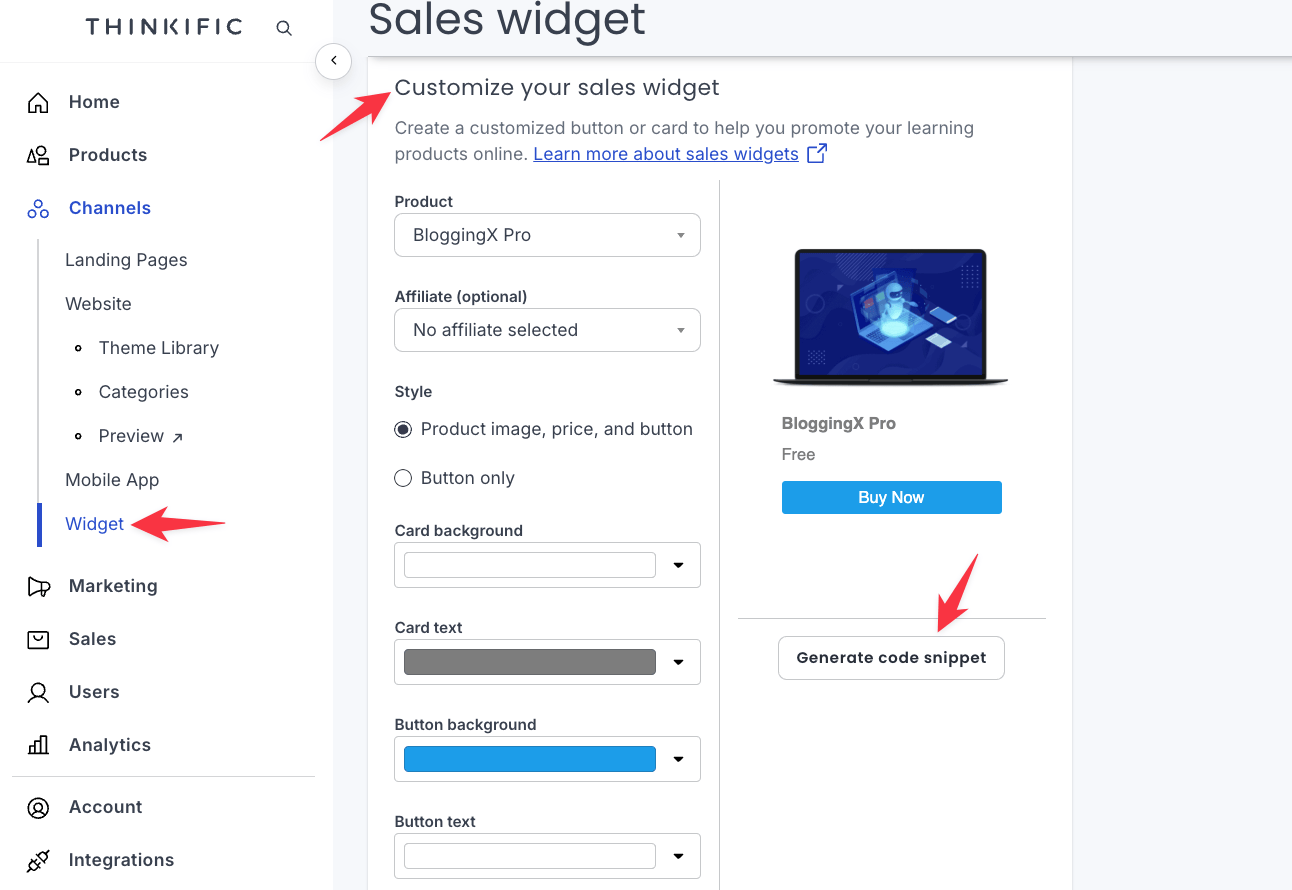Select the Analytics chart icon

pos(38,745)
